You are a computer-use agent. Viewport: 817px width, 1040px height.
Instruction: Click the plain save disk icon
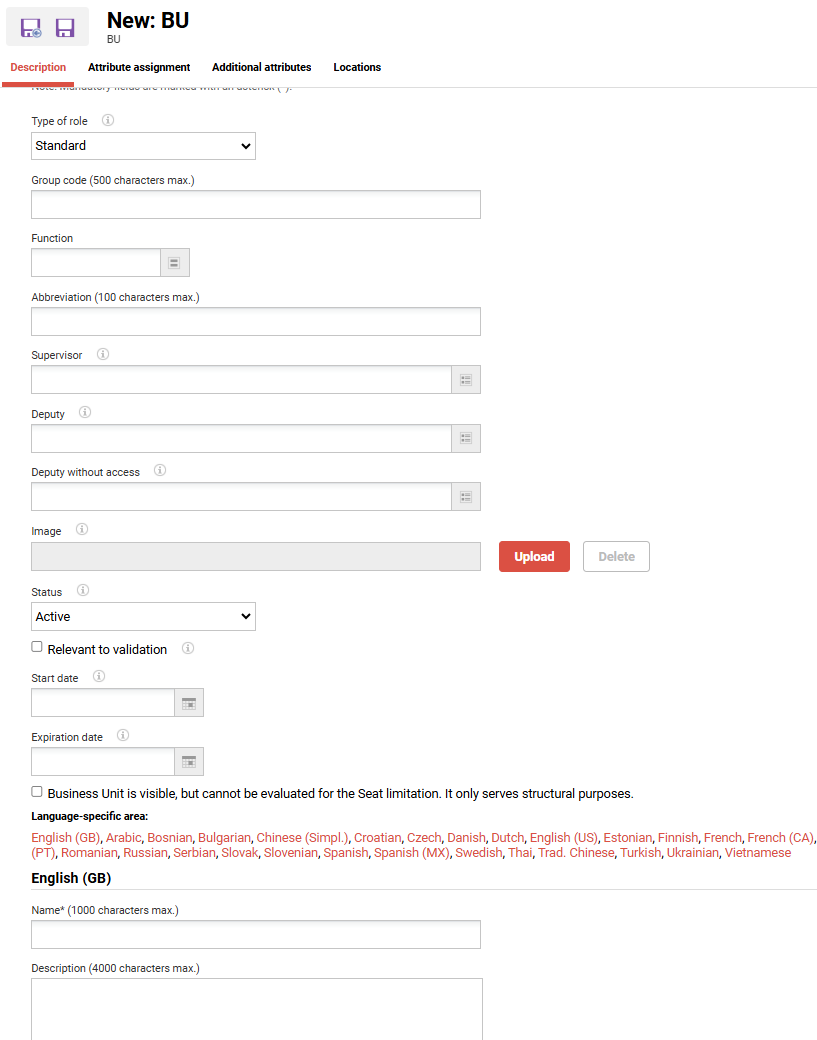click(x=65, y=27)
